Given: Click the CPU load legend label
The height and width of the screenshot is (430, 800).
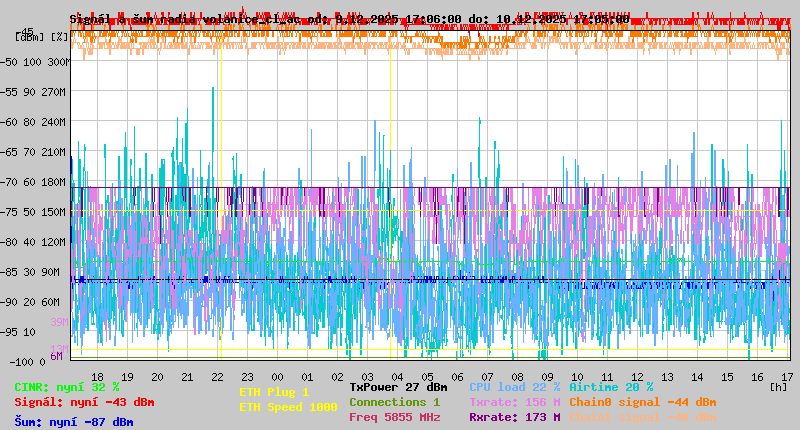Looking at the screenshot, I should click(514, 387).
